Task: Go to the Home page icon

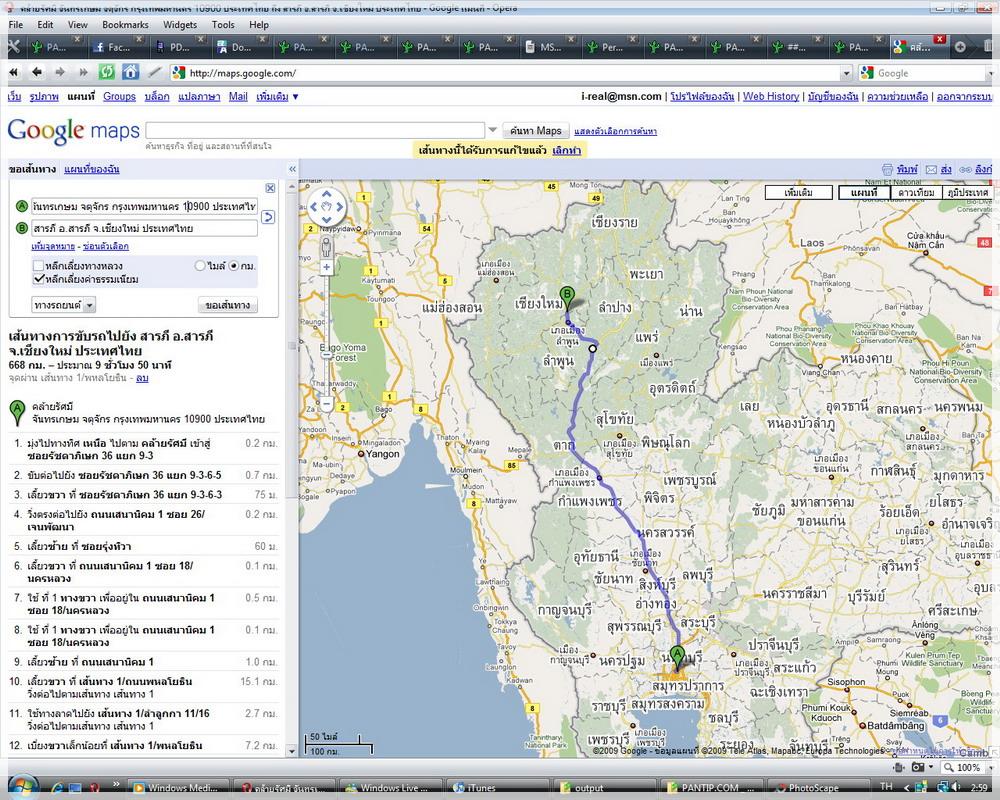Action: (130, 72)
